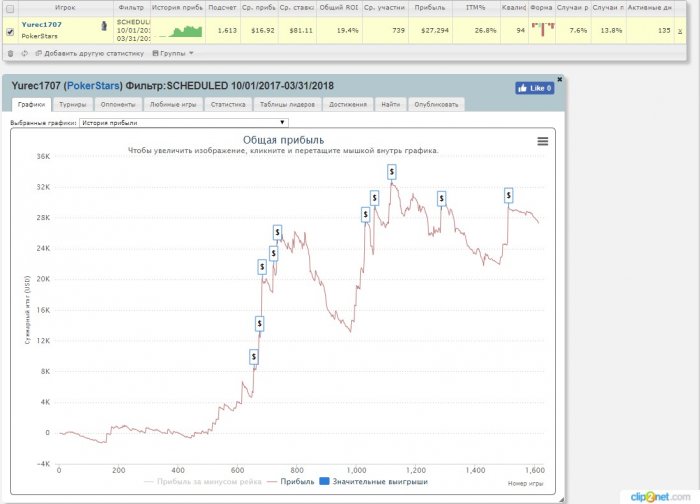Open the Yurec1707 player link
The height and width of the screenshot is (504, 700).
(x=42, y=25)
